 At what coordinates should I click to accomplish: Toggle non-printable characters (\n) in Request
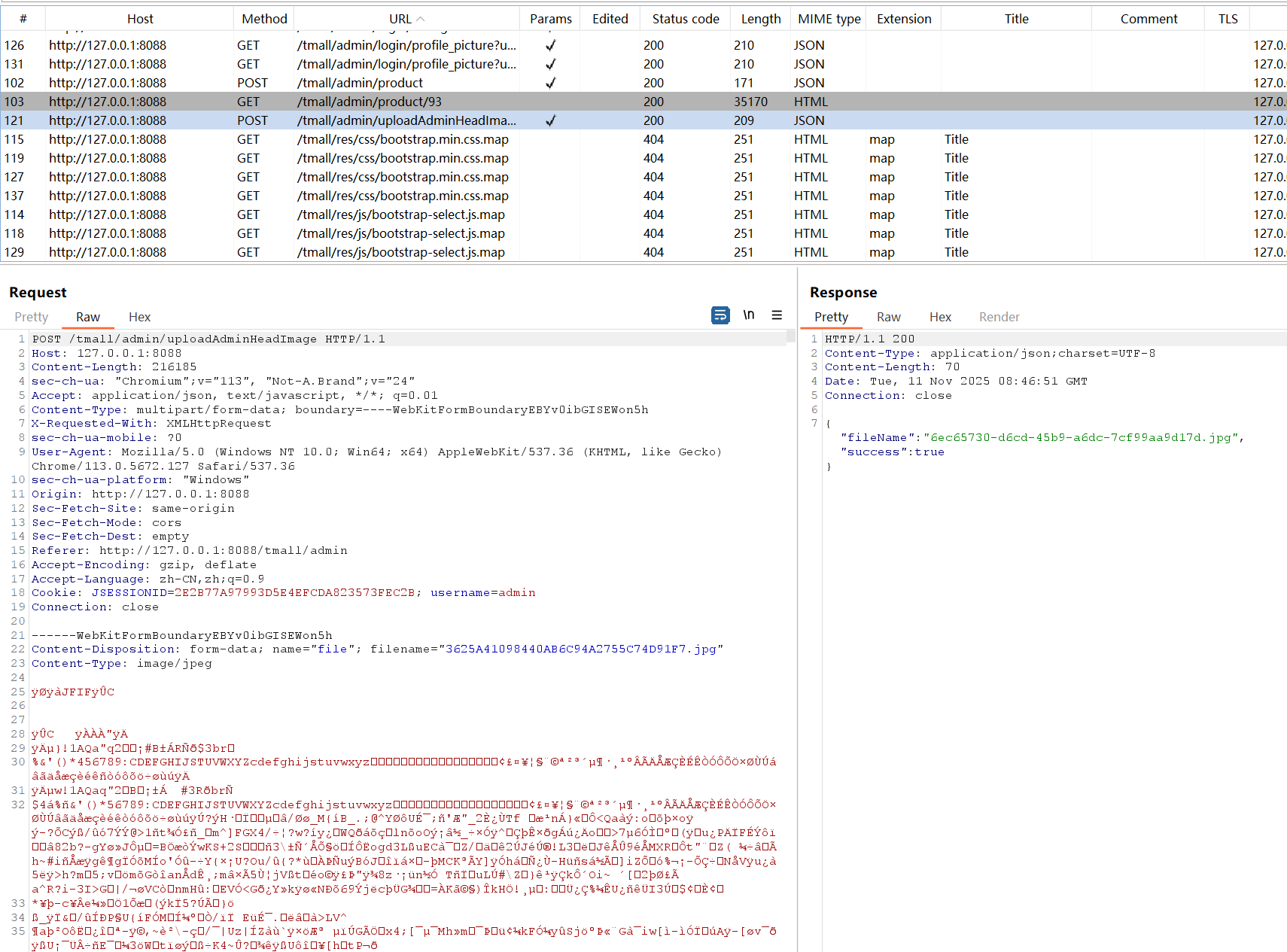click(x=749, y=315)
